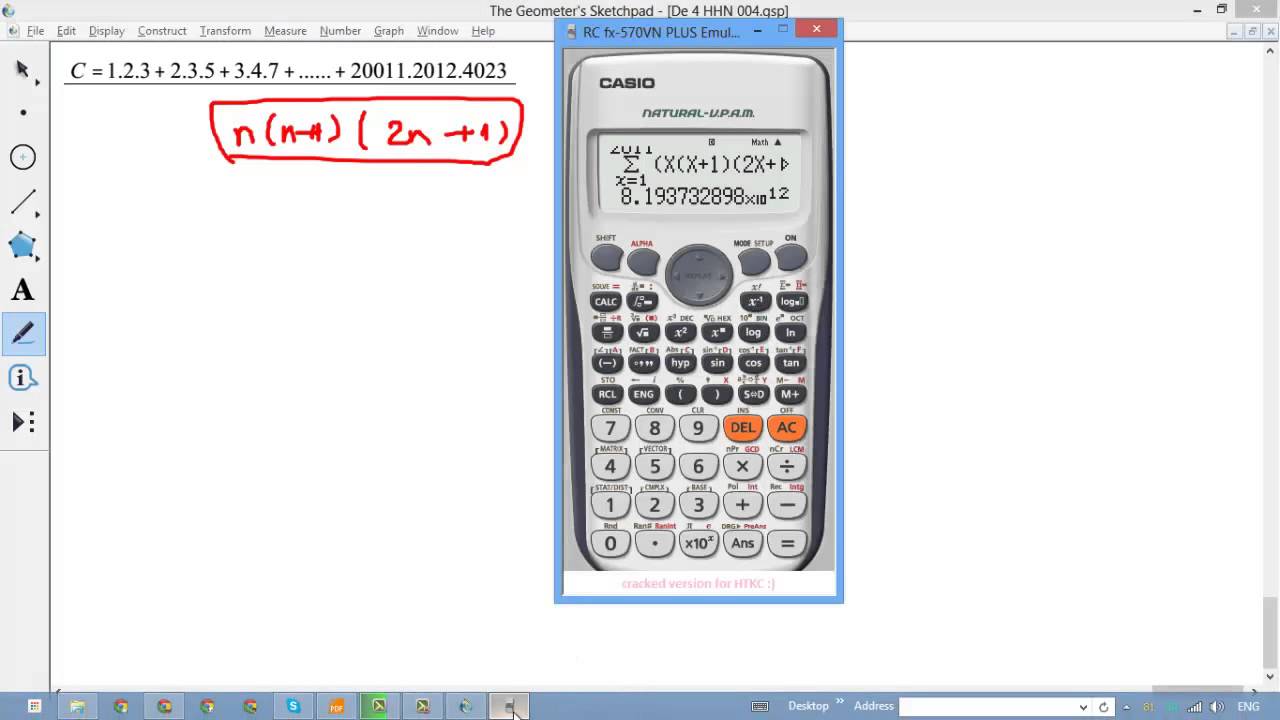Click the log base key
The height and width of the screenshot is (720, 1280).
(791, 301)
